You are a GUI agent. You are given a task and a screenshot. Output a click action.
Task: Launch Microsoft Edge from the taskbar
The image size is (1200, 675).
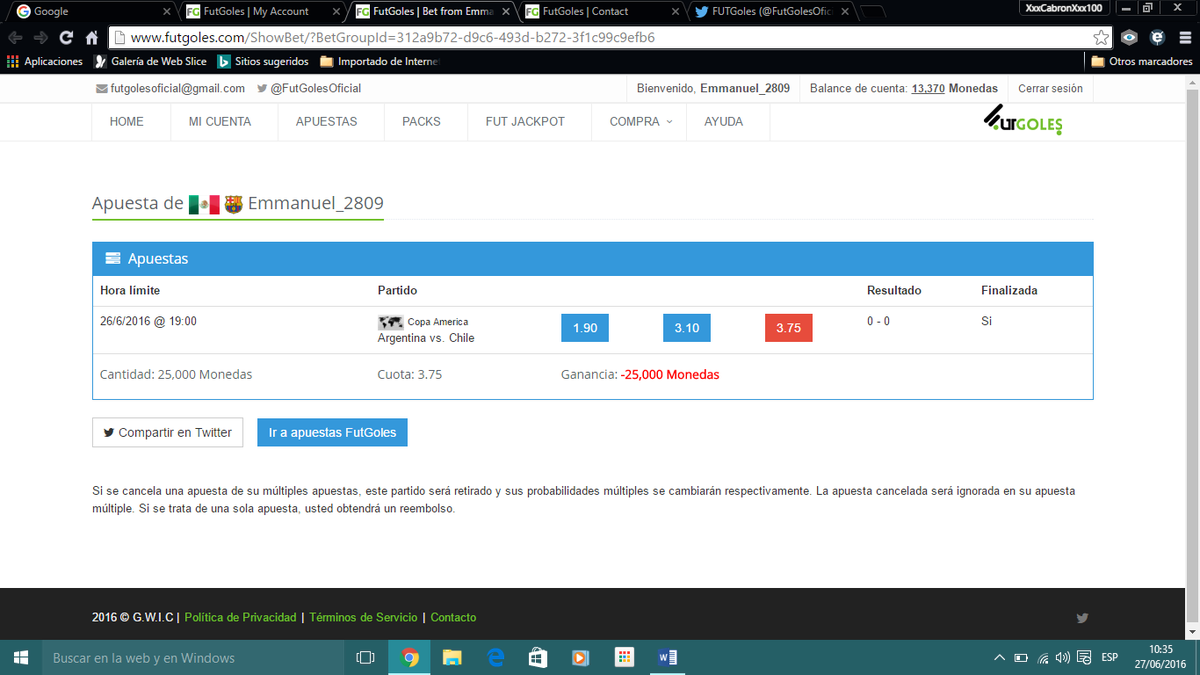pyautogui.click(x=495, y=657)
